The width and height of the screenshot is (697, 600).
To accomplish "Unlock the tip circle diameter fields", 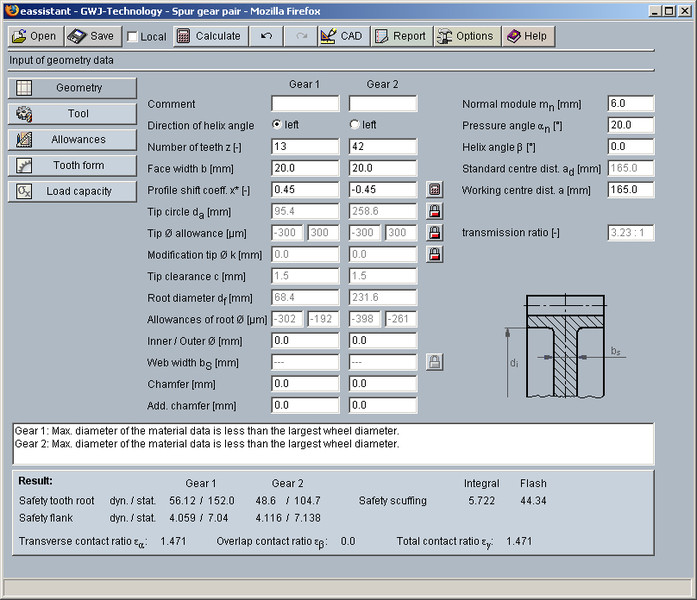I will coord(434,211).
